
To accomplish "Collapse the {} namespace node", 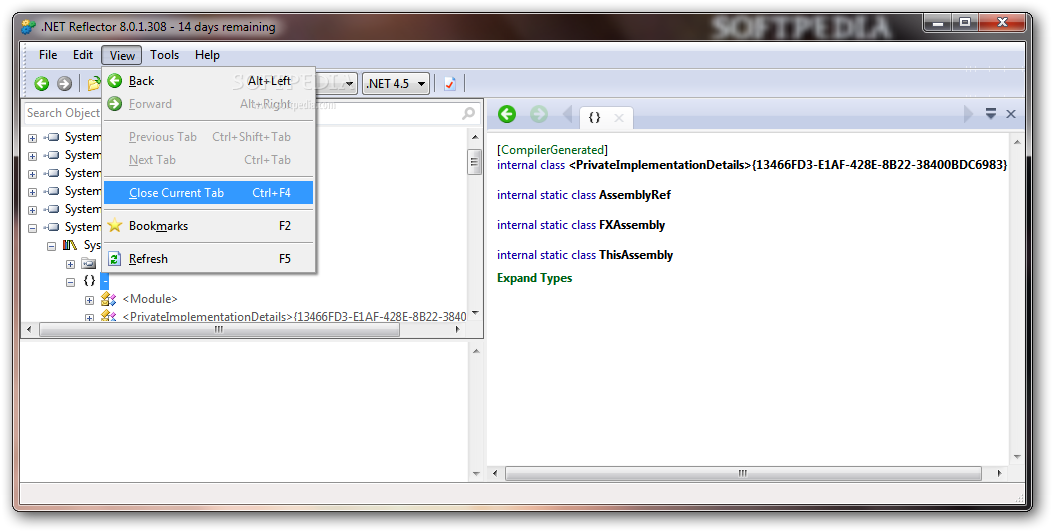I will [71, 283].
